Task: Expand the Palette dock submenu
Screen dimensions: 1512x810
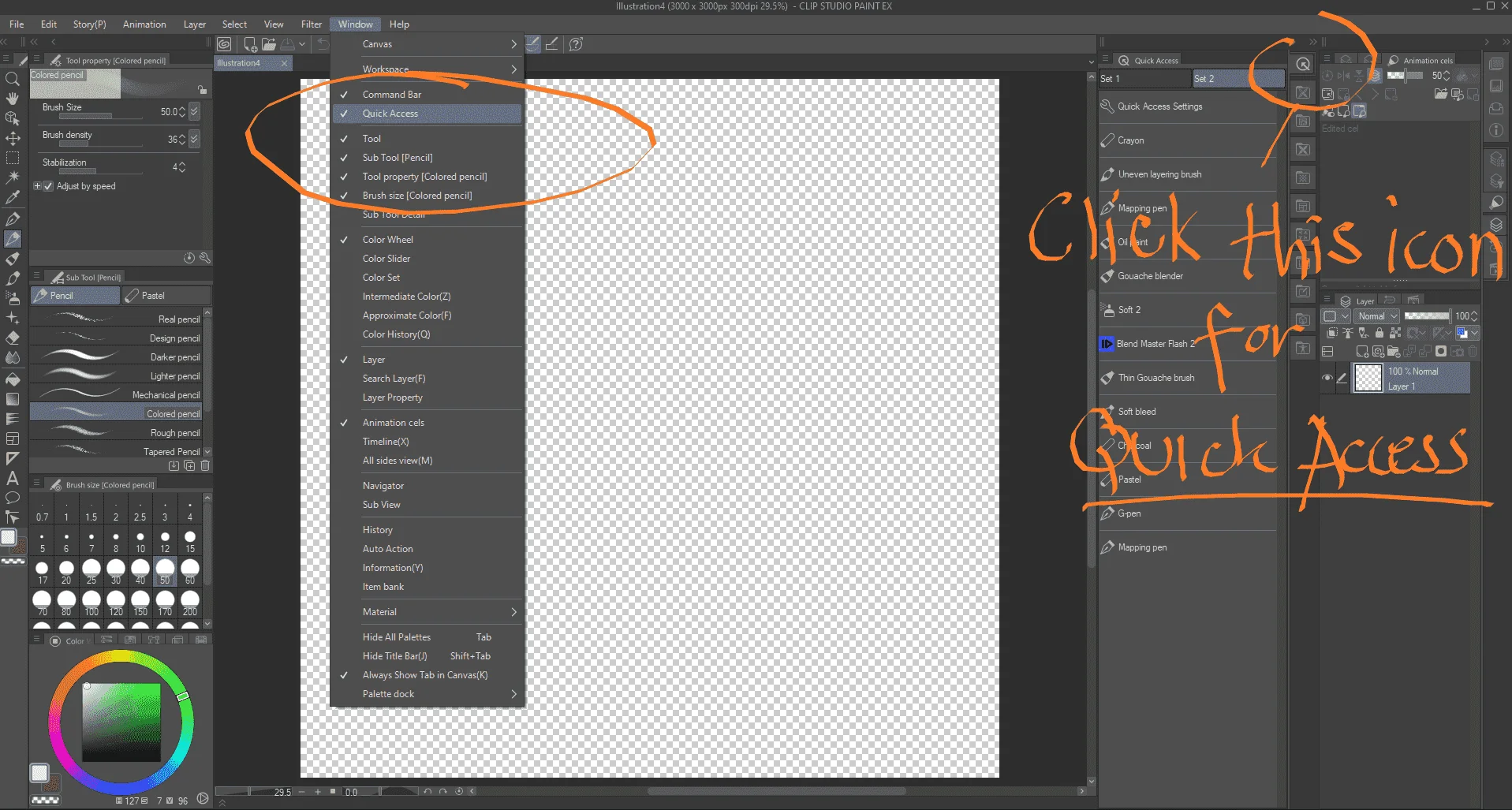Action: (x=427, y=694)
